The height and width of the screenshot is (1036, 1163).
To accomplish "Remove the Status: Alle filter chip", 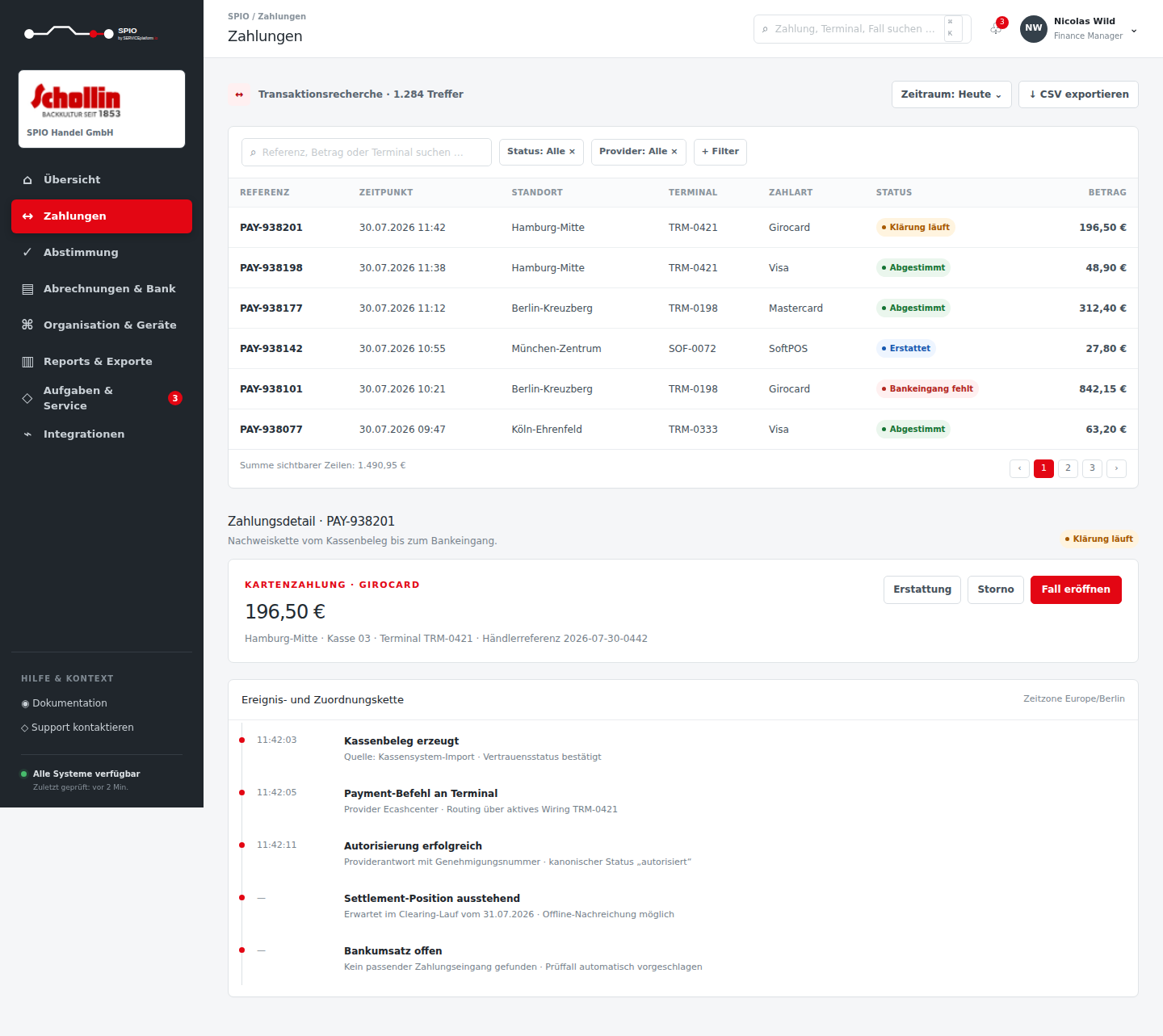I will (x=572, y=152).
